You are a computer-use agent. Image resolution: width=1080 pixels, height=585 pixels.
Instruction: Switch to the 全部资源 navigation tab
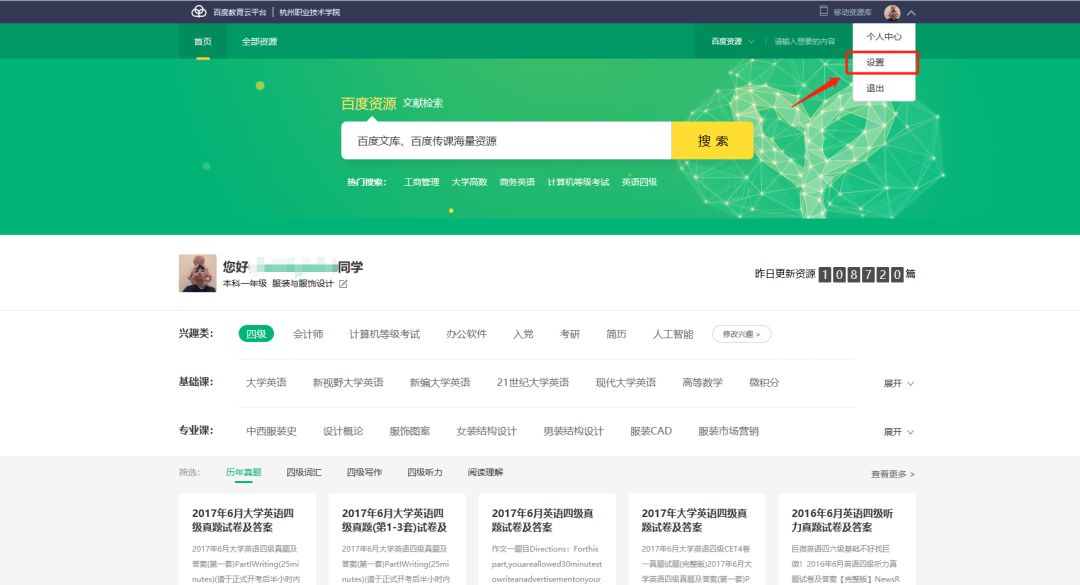(x=259, y=41)
